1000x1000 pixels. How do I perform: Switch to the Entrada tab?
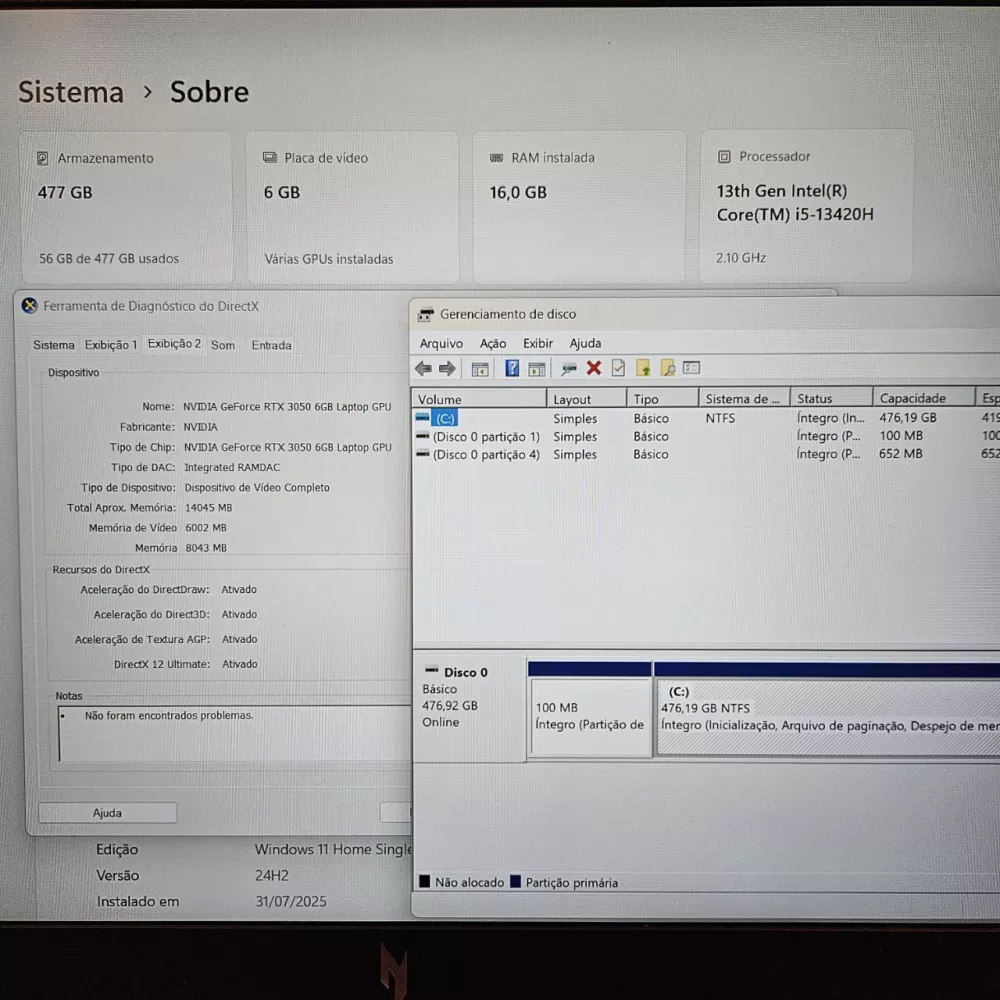pyautogui.click(x=271, y=345)
